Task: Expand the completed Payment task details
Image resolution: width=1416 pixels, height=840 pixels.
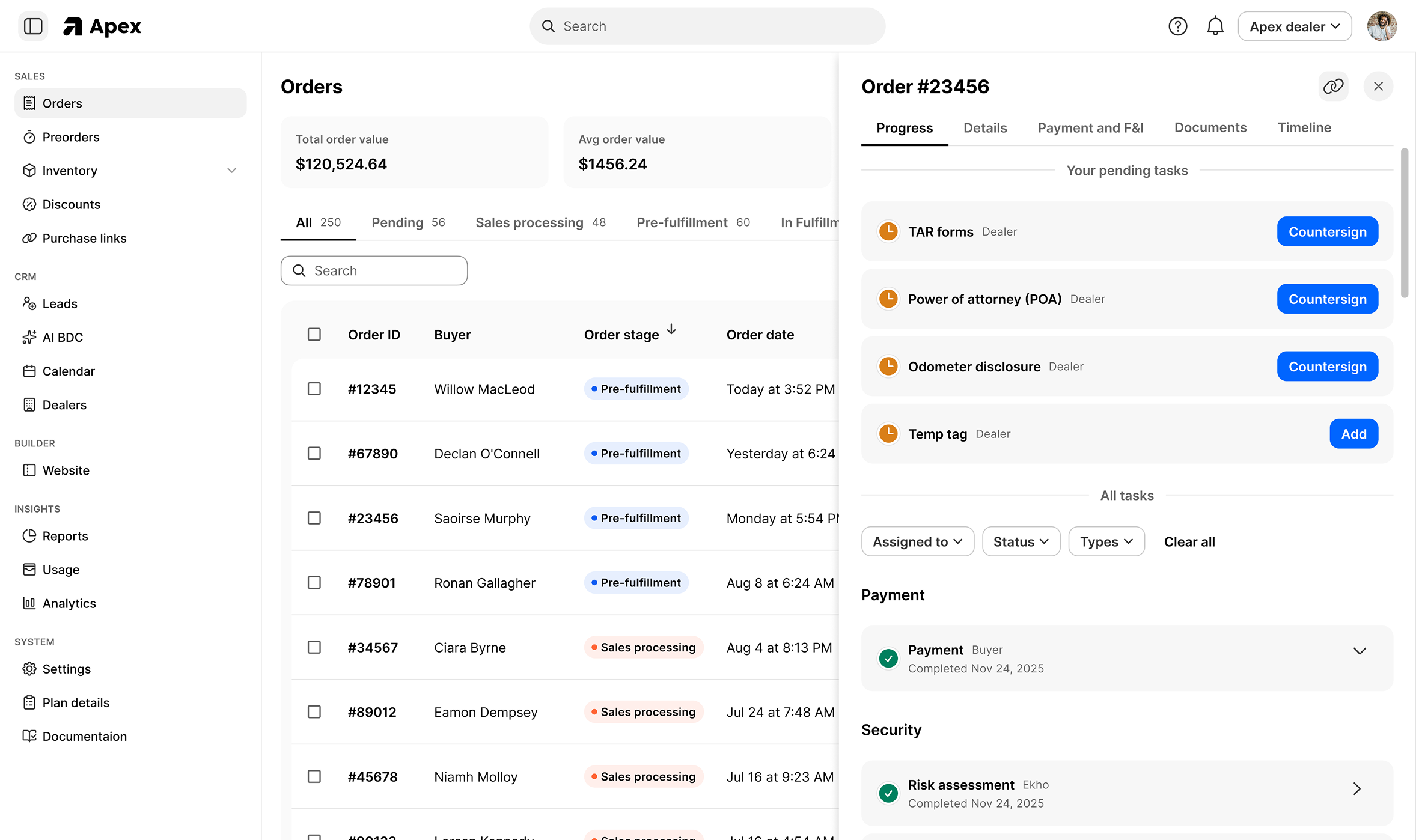Action: click(x=1360, y=650)
